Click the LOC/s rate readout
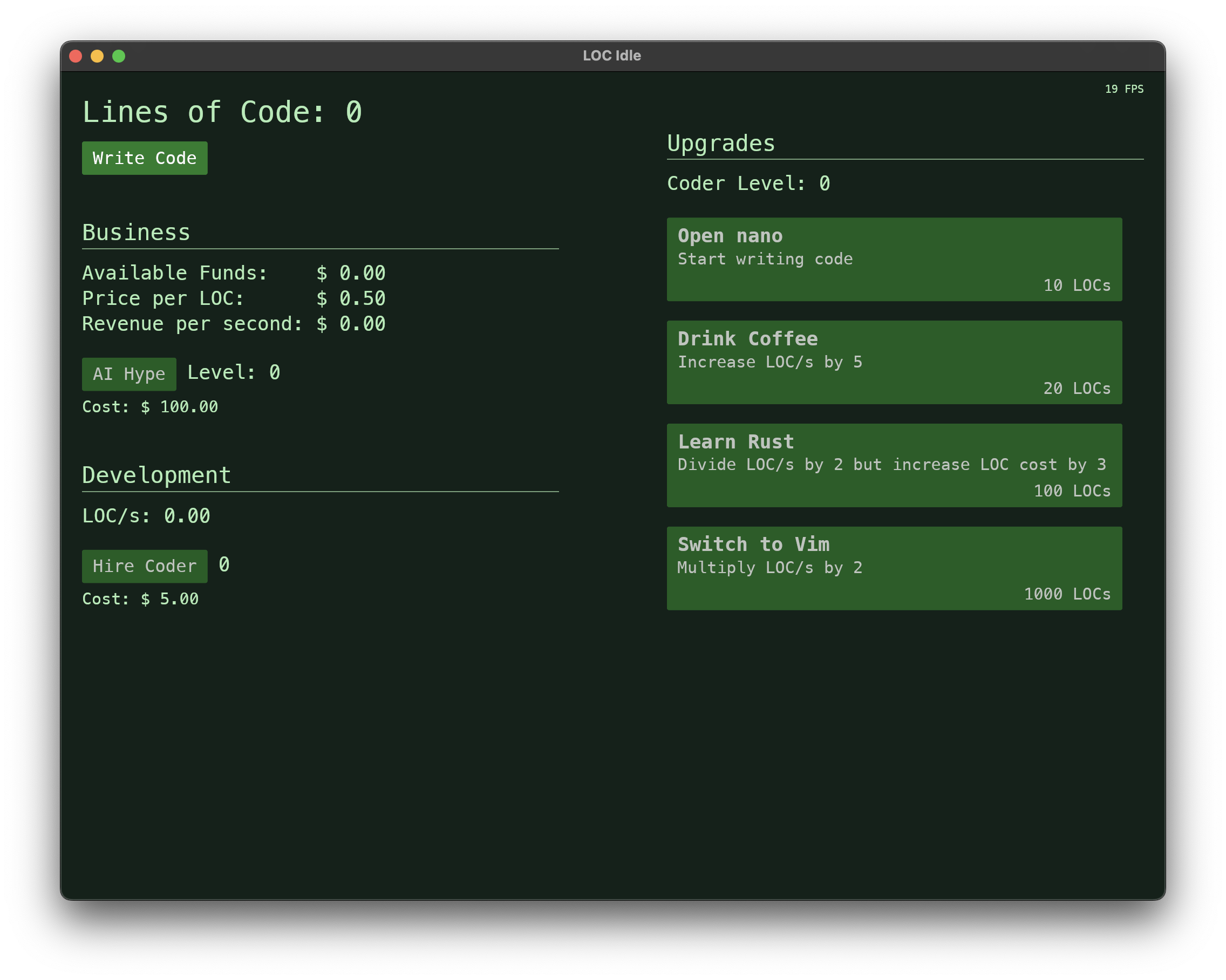 point(146,516)
